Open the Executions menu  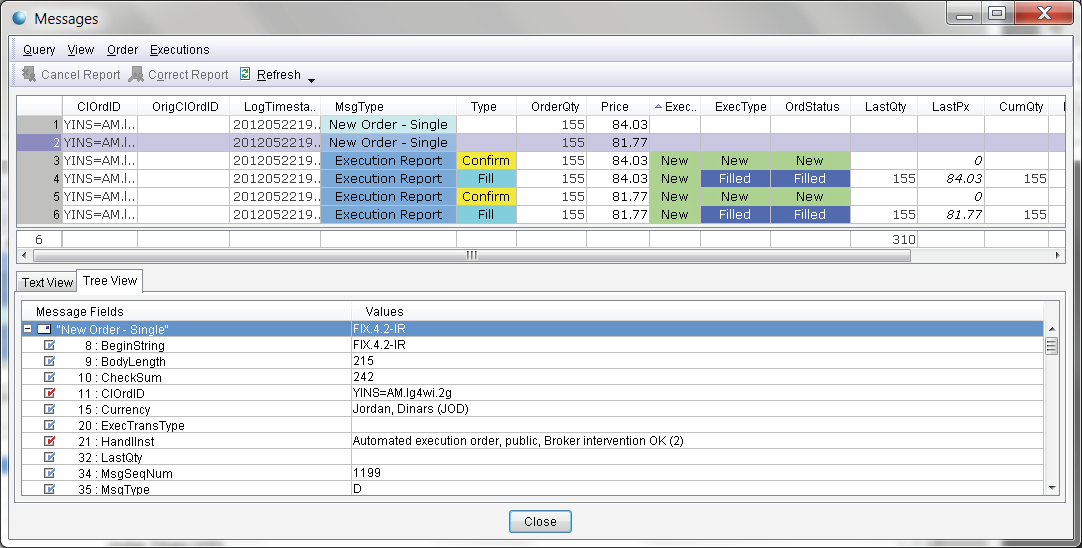pyautogui.click(x=179, y=49)
